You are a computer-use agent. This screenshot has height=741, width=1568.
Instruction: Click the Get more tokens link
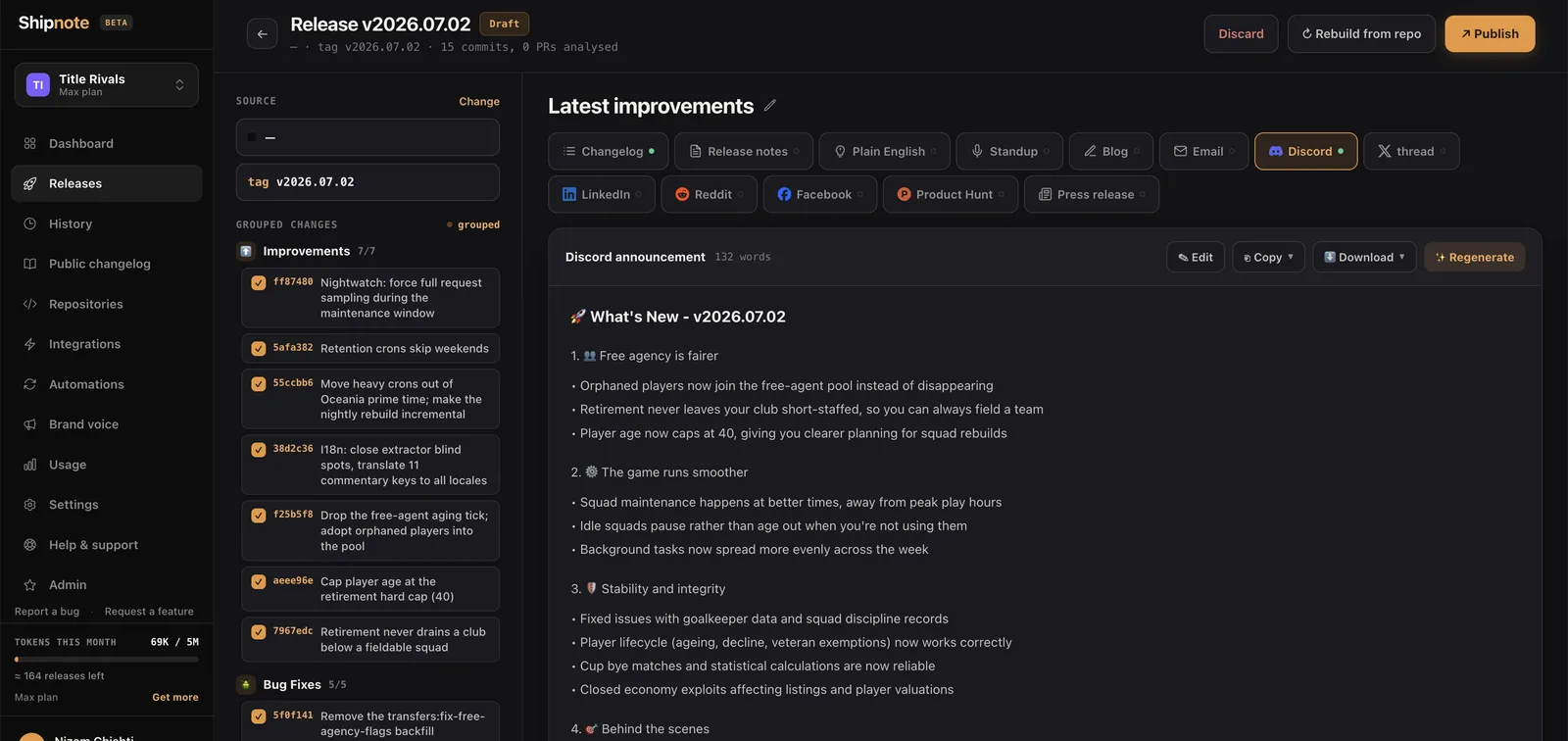(175, 697)
